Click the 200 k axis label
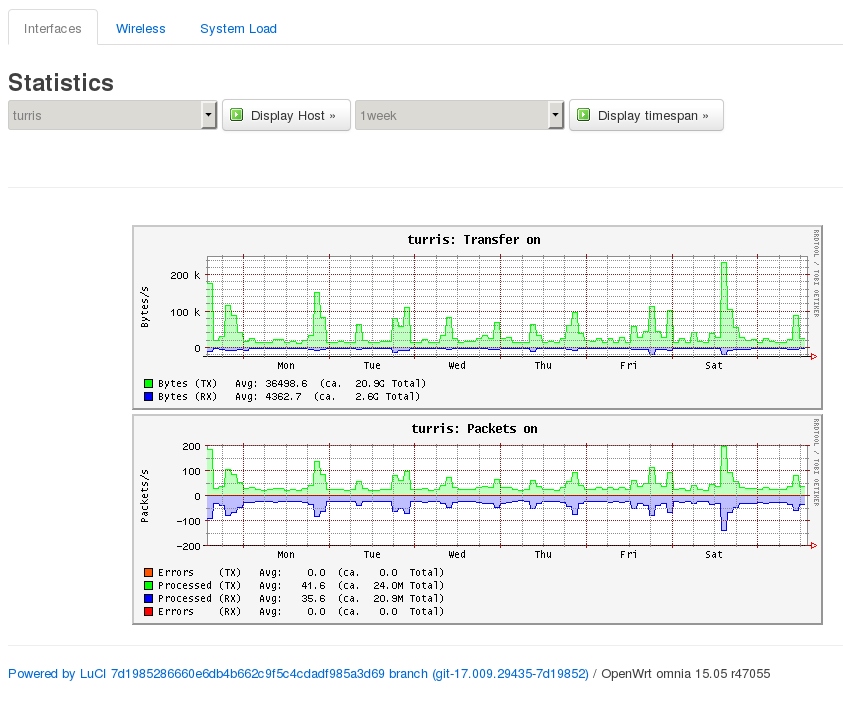The width and height of the screenshot is (843, 720). (185, 275)
